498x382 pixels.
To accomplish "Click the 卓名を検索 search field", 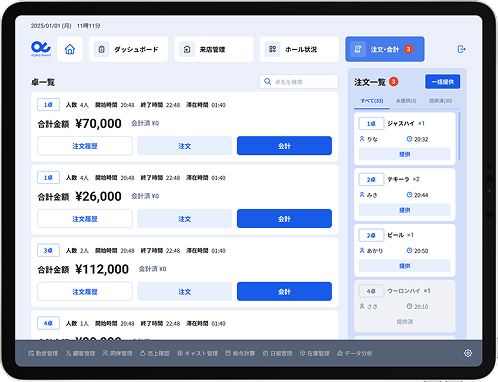I will tap(299, 82).
